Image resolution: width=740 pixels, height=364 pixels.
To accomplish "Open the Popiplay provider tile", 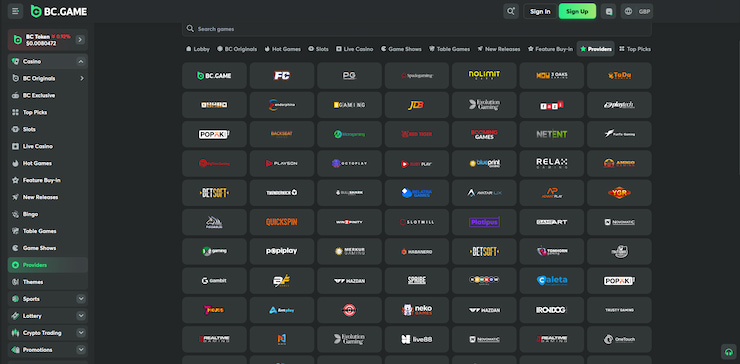I will pyautogui.click(x=282, y=251).
